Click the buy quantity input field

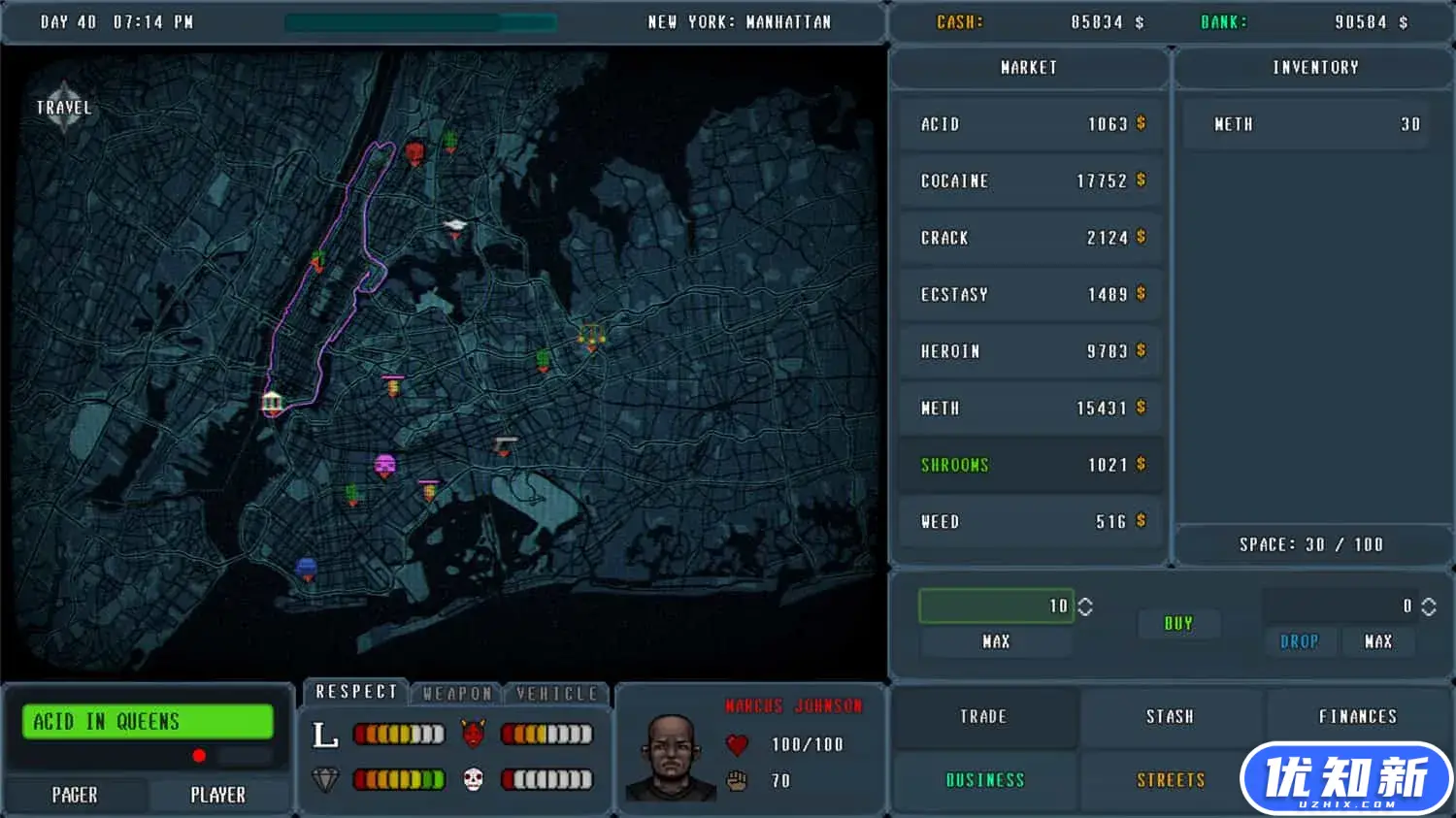[995, 606]
